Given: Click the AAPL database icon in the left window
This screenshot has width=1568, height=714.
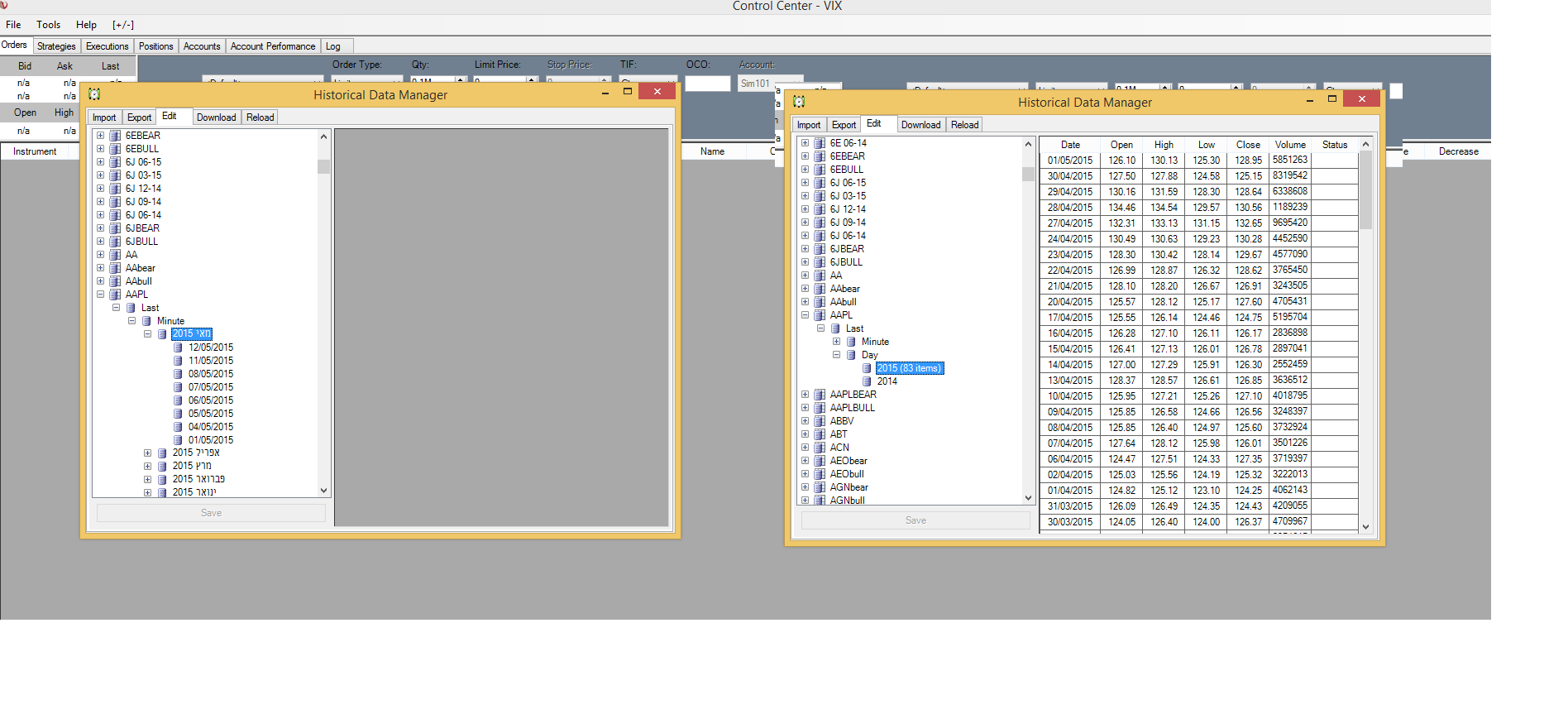Looking at the screenshot, I should click(x=115, y=295).
